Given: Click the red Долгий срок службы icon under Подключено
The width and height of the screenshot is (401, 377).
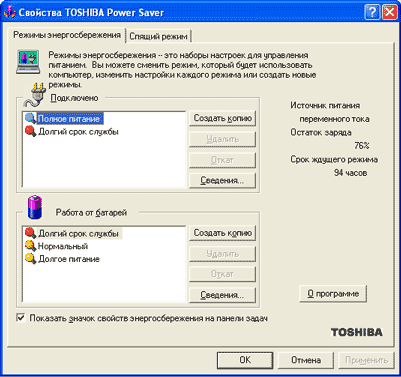Looking at the screenshot, I should tap(30, 131).
